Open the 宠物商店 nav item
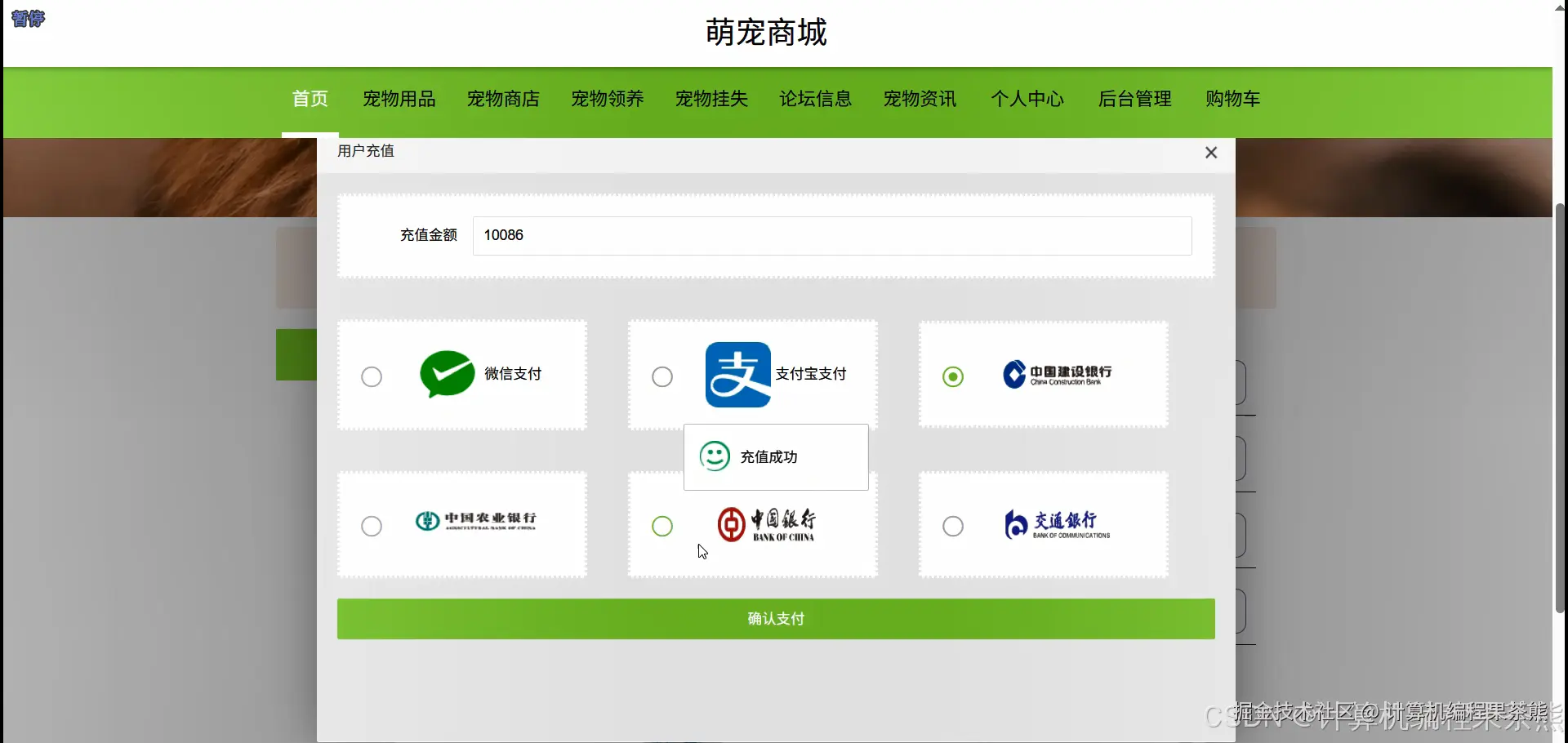 tap(503, 99)
